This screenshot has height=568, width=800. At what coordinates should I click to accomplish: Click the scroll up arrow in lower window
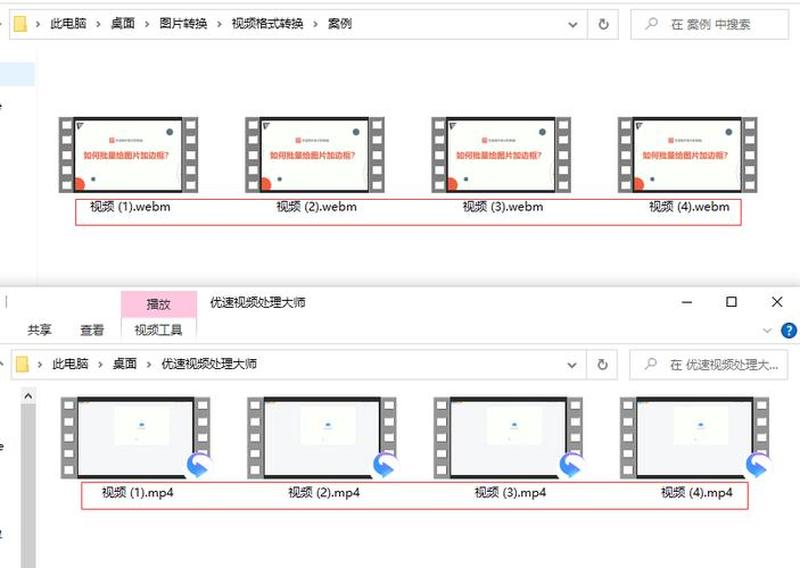coord(28,396)
